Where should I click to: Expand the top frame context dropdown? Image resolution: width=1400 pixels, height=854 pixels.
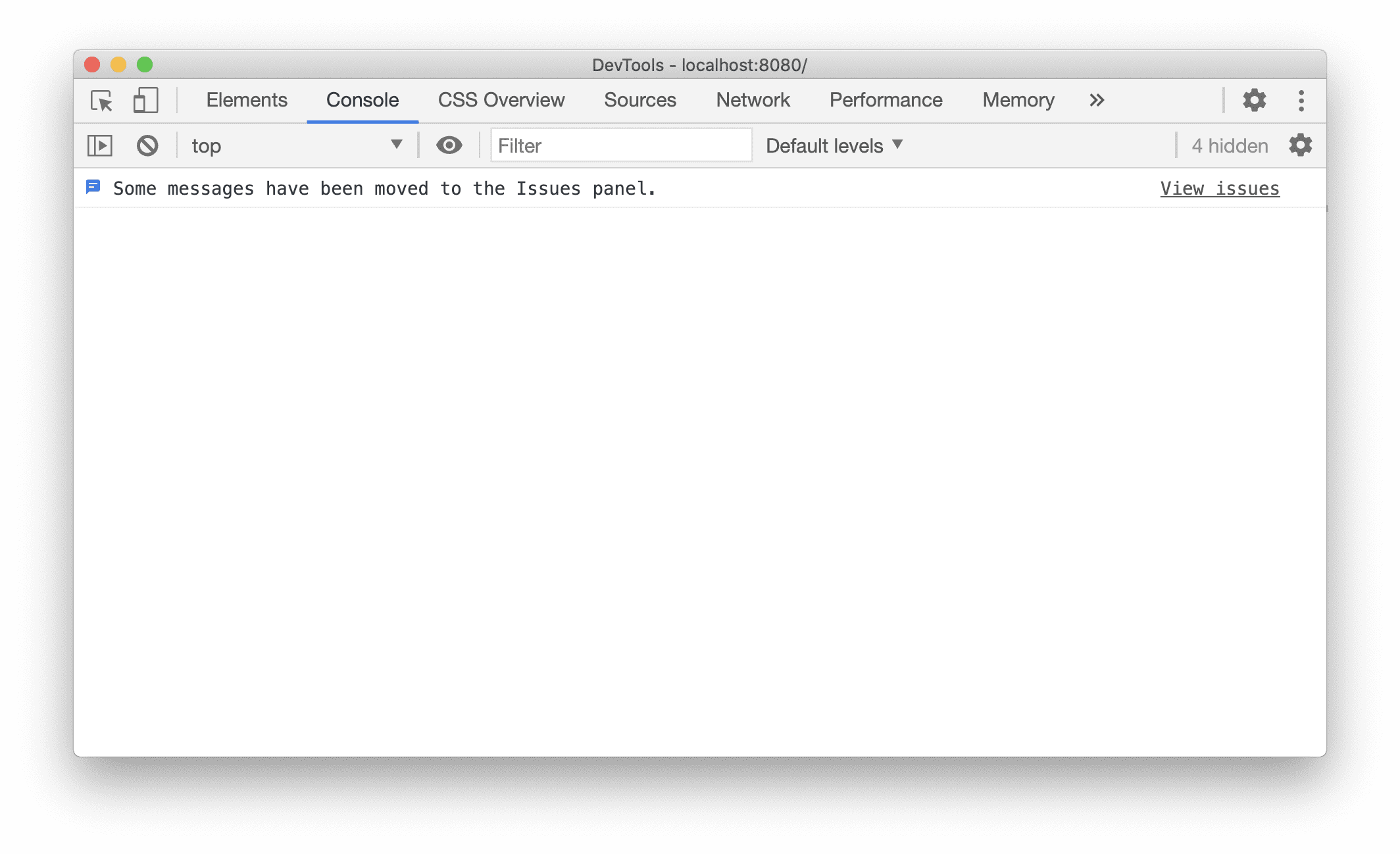click(396, 146)
